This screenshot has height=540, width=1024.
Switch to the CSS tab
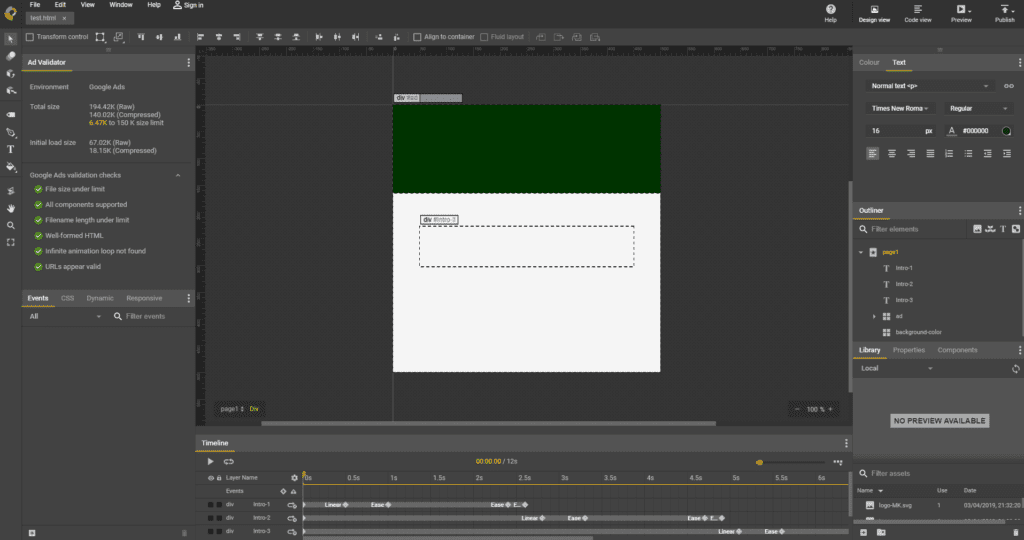[x=67, y=298]
